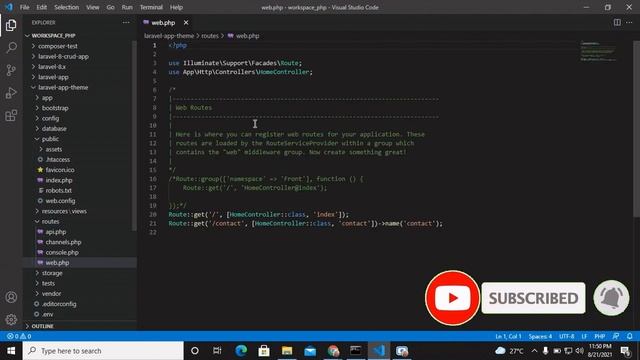Viewport: 640px width, 360px height.
Task: Open the Accounts menu icon
Action: click(11, 297)
